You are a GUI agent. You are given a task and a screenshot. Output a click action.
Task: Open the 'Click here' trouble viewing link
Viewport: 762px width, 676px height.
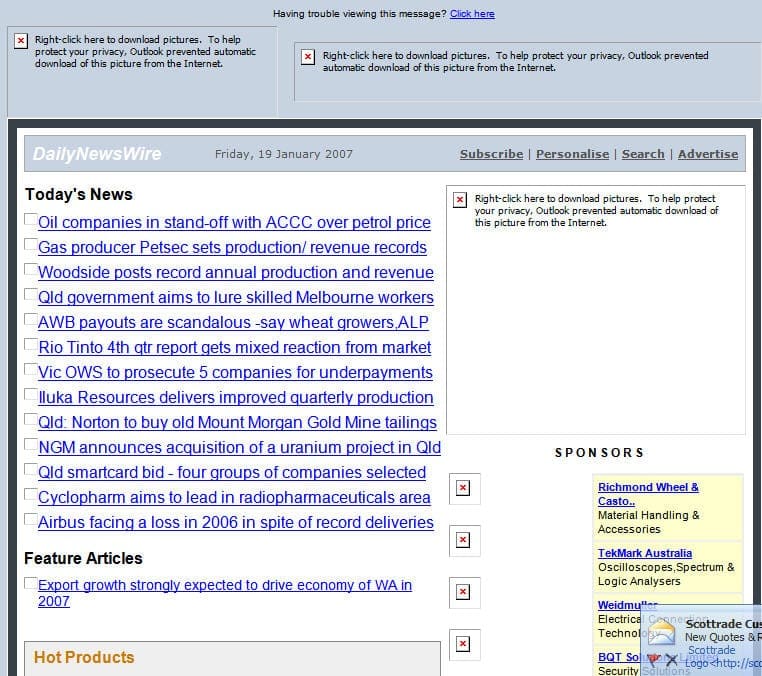[472, 14]
